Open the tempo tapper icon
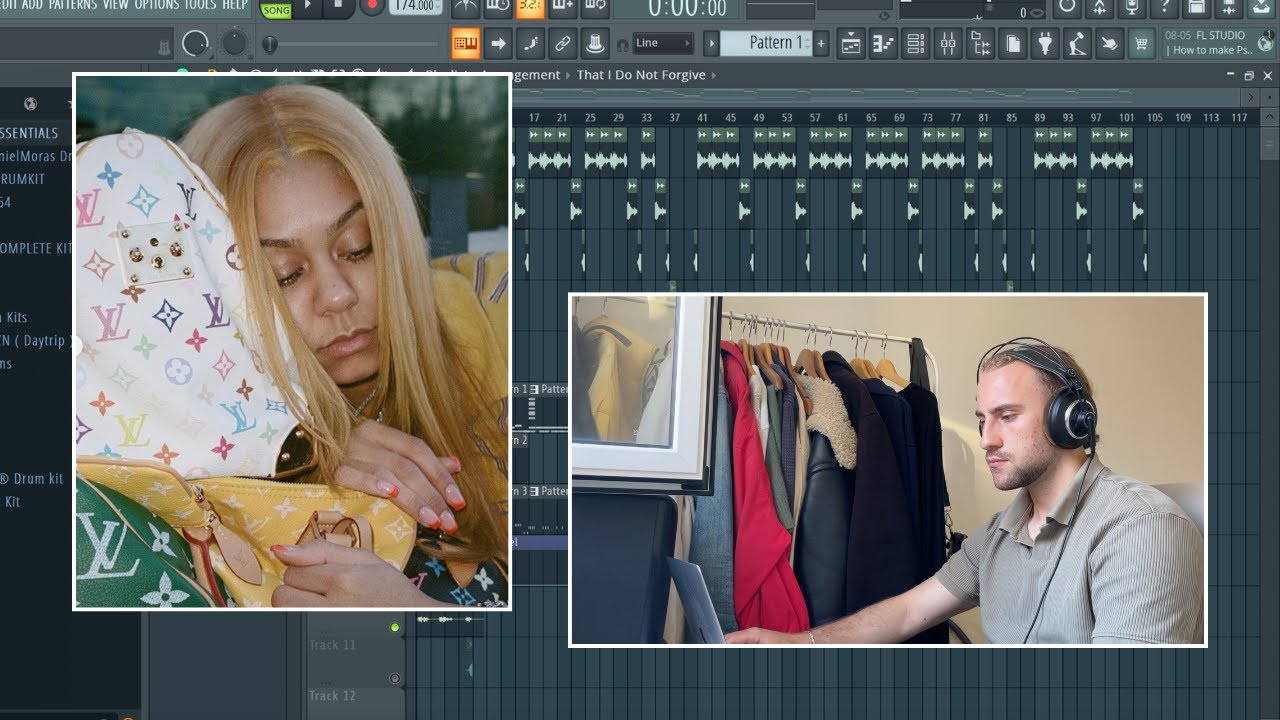The width and height of the screenshot is (1280, 720). point(1077,43)
